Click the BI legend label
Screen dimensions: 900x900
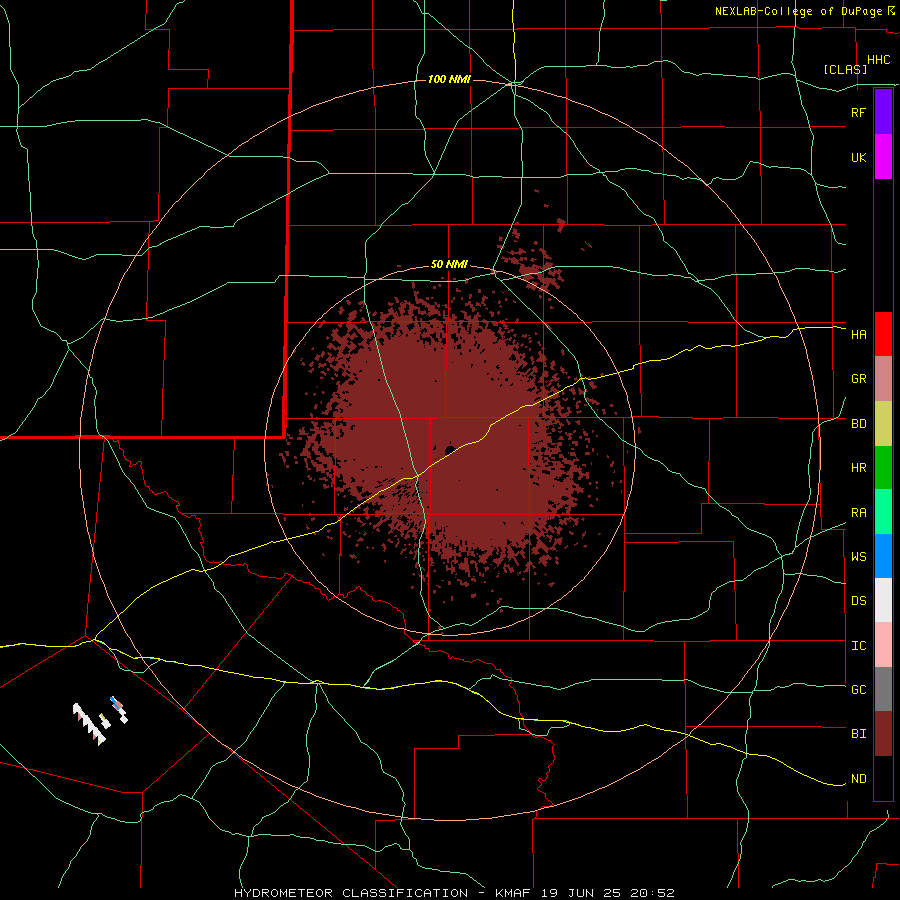click(x=858, y=734)
